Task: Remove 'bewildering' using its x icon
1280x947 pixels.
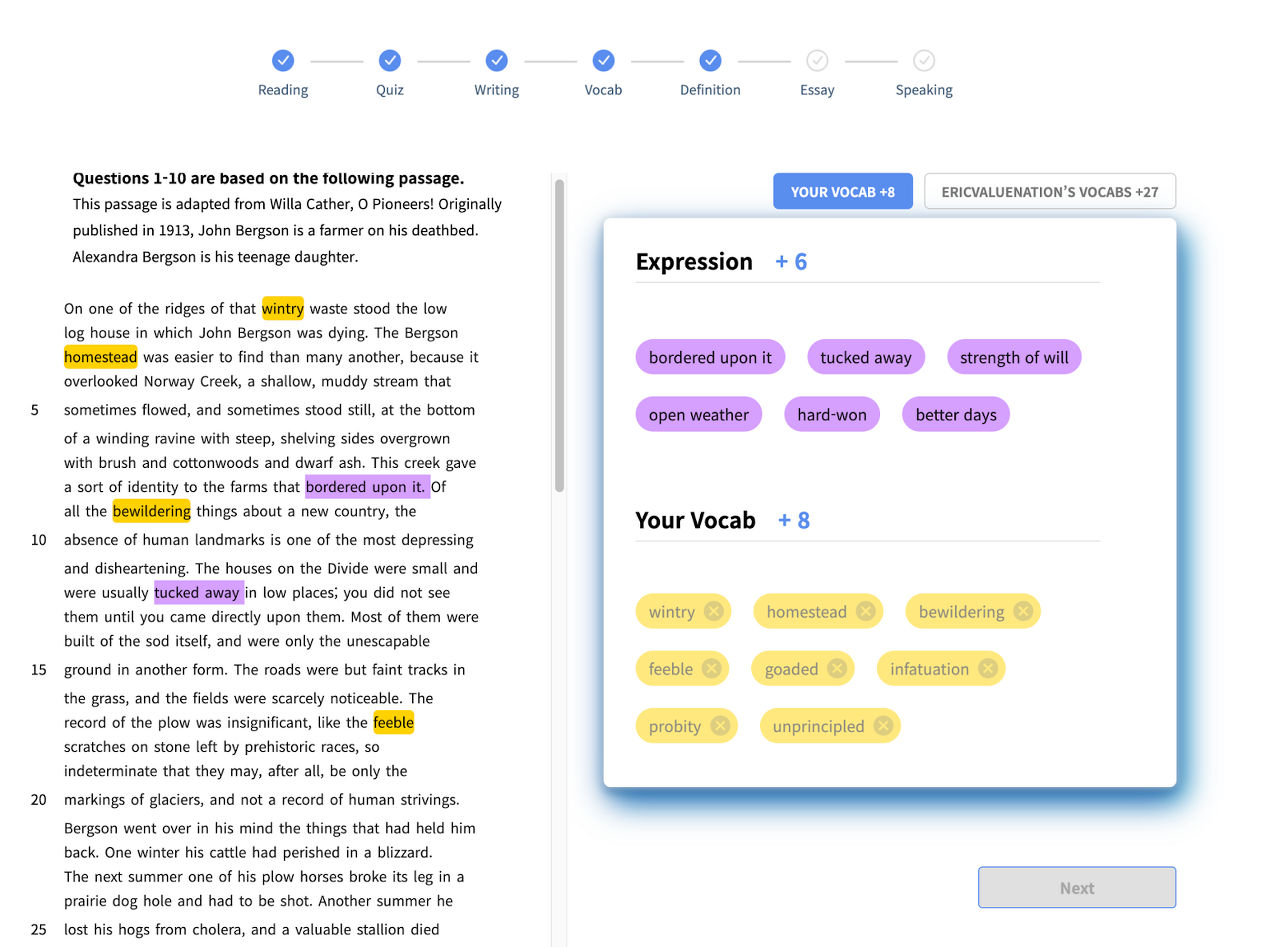Action: (x=1023, y=611)
